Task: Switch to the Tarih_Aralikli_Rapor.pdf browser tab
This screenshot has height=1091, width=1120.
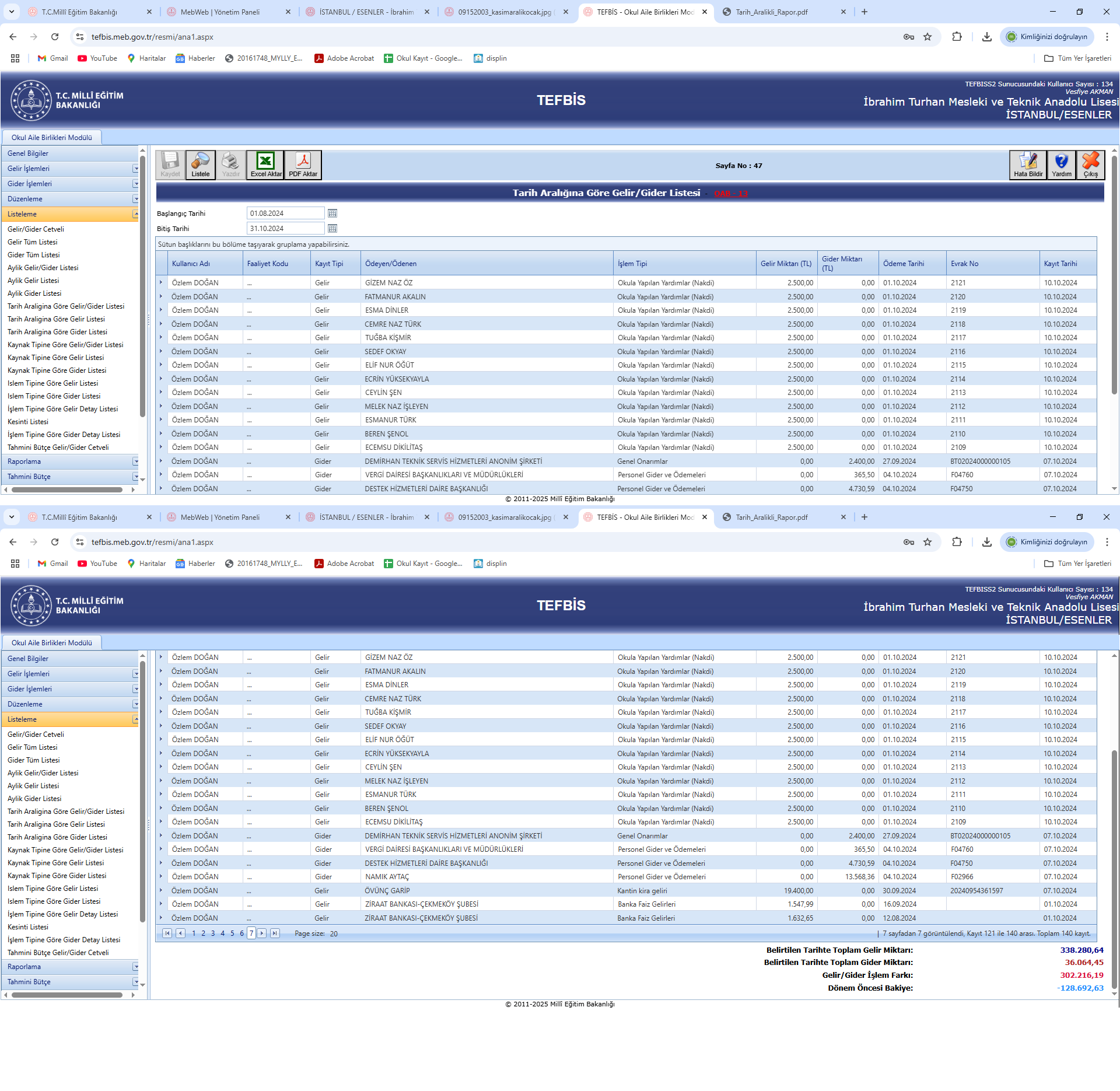Action: click(771, 12)
